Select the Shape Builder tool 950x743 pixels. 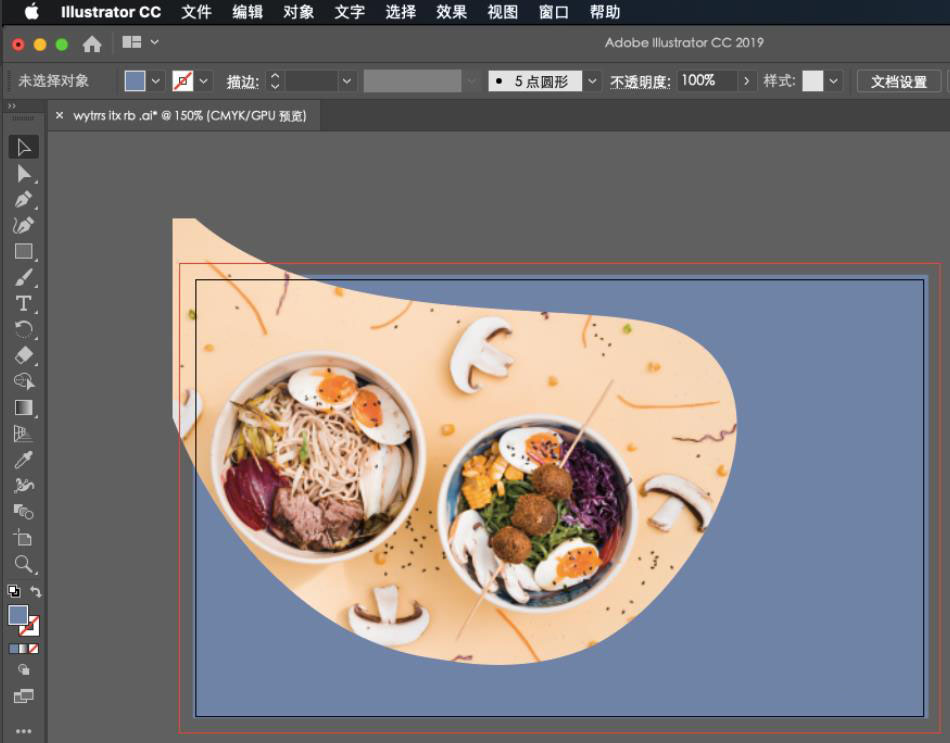click(x=24, y=381)
